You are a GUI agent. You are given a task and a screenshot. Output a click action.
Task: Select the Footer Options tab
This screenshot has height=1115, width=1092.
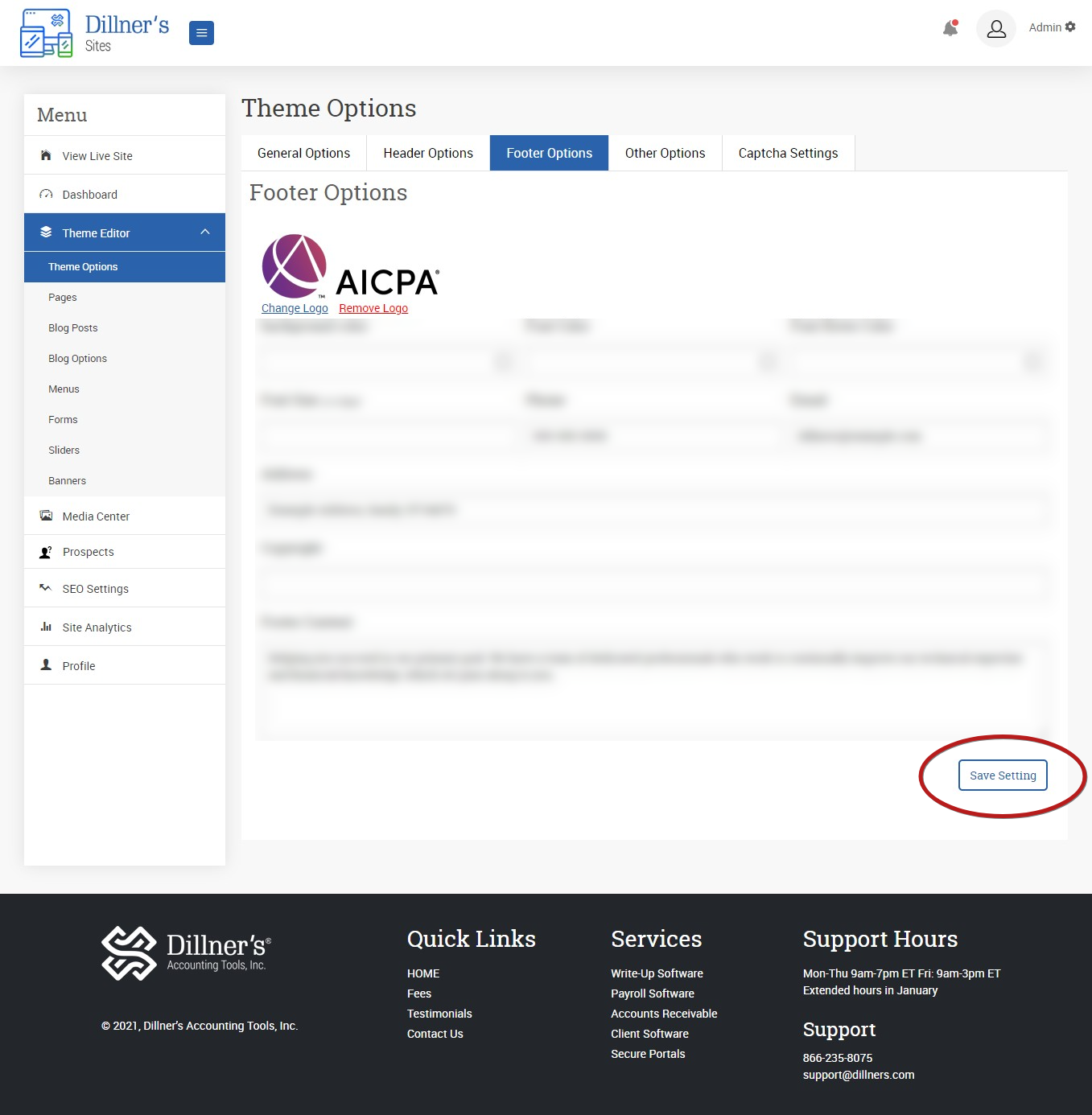[x=550, y=153]
